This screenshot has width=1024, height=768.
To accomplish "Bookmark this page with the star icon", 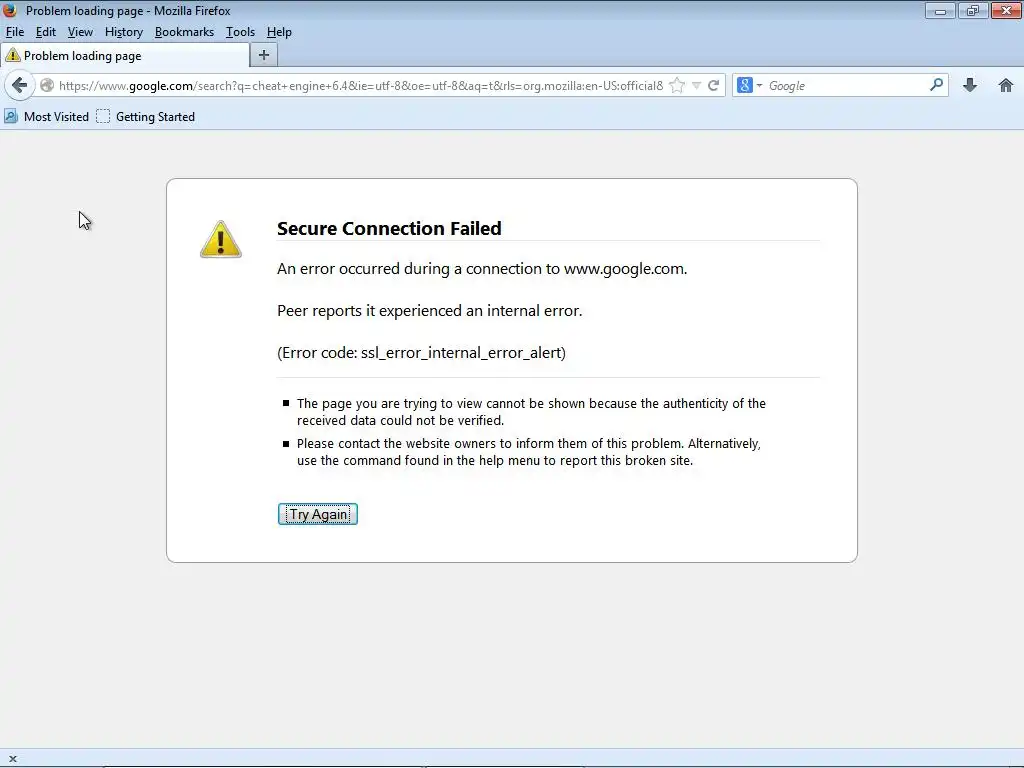I will (677, 86).
